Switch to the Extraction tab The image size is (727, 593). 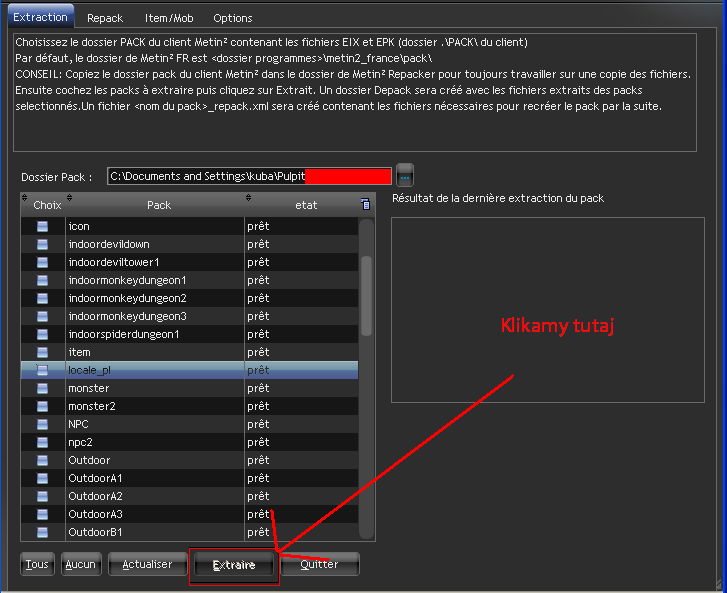pos(40,17)
